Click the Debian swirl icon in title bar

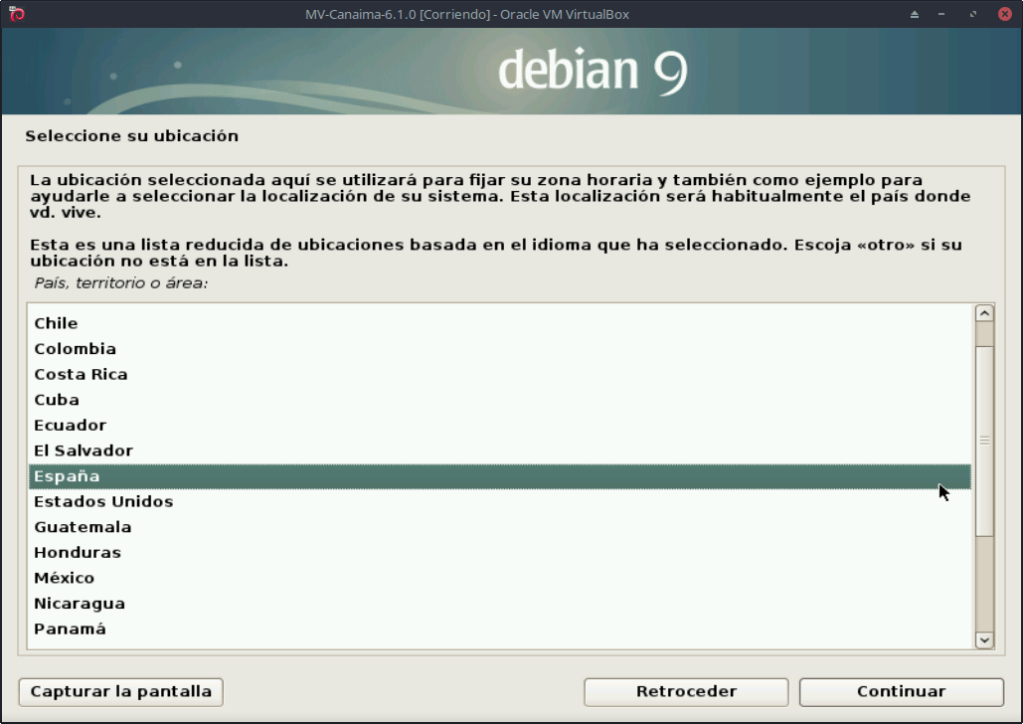[16, 14]
